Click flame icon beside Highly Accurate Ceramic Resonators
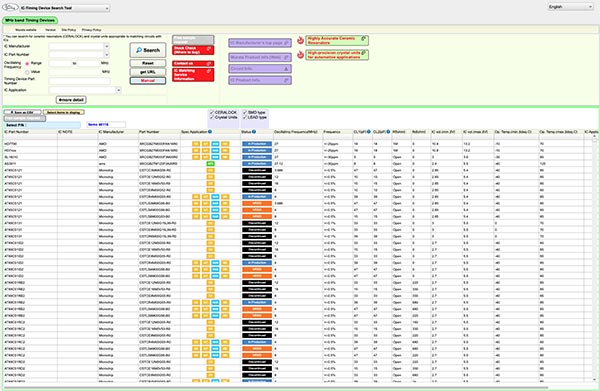Viewport: 600px width, 391px height. [x=300, y=40]
